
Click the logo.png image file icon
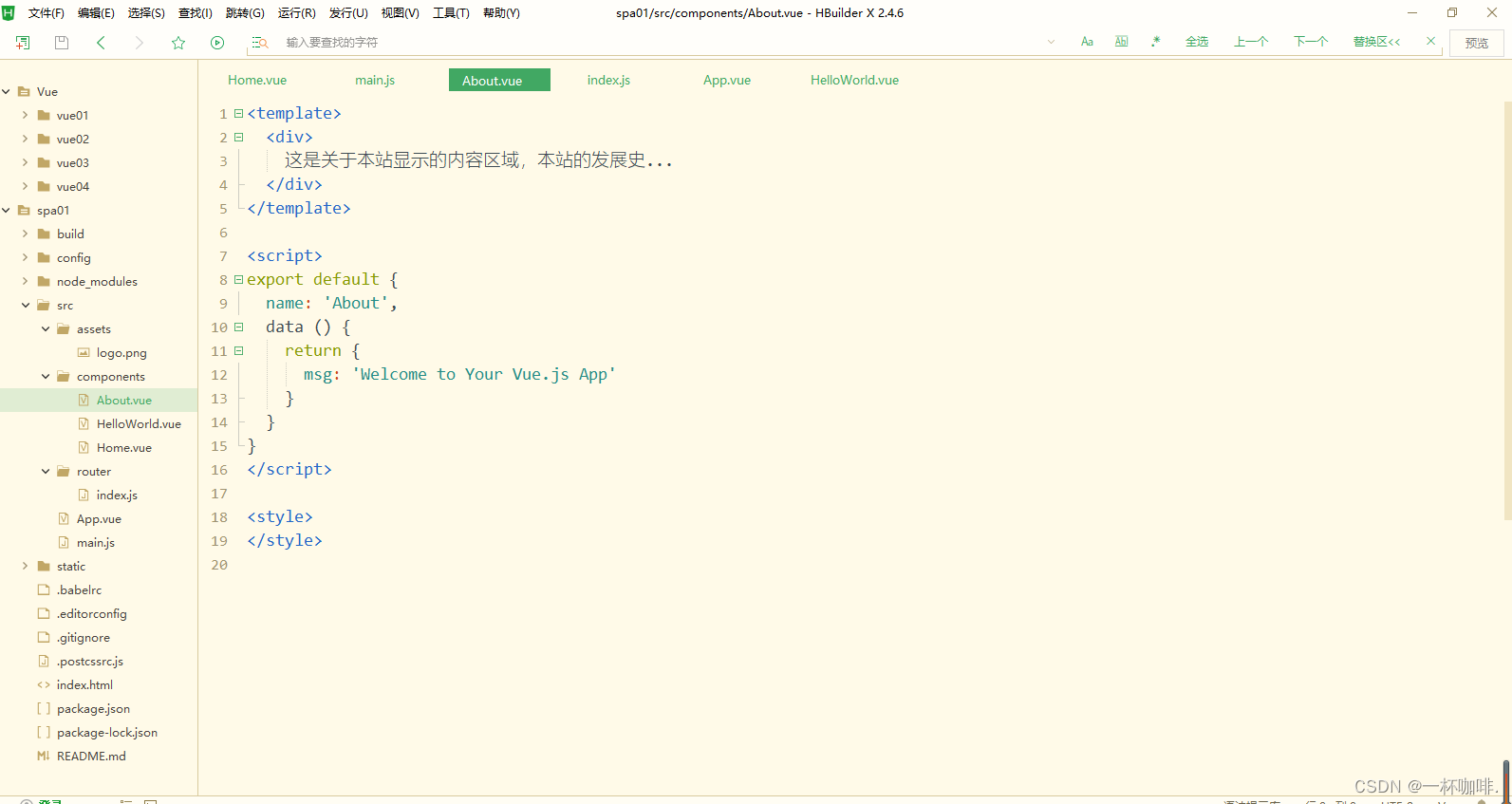[84, 352]
